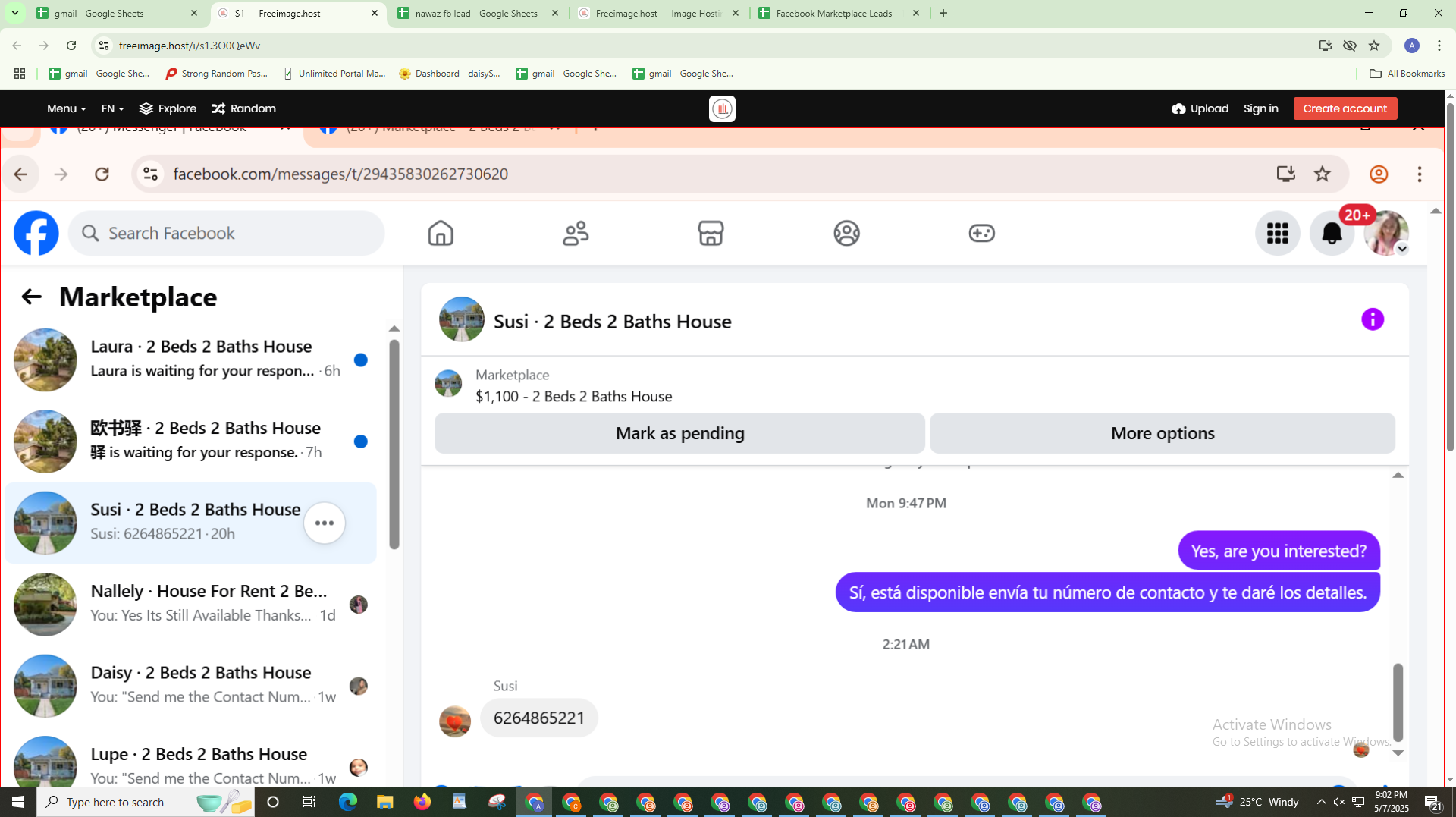The image size is (1456, 817).
Task: Open Chrome tab search chevron
Action: pos(14,13)
